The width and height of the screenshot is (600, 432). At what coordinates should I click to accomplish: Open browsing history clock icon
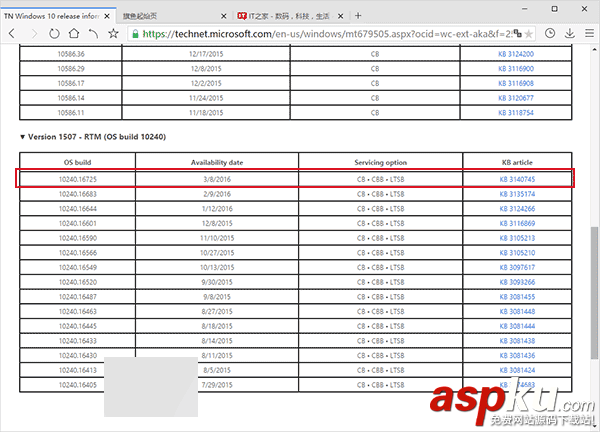tap(550, 34)
